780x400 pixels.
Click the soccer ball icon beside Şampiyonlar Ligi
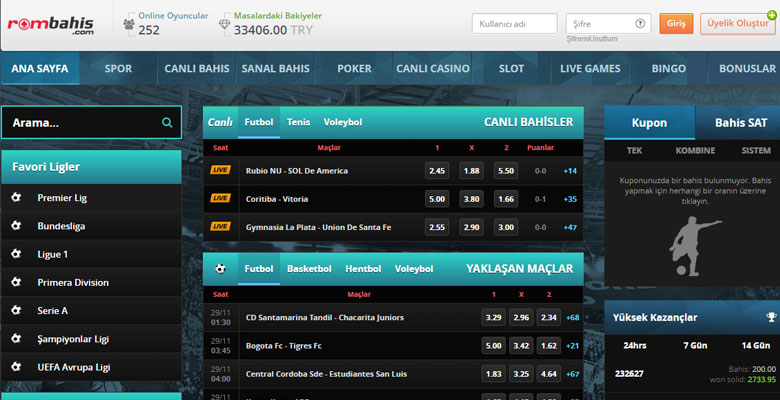[16, 339]
